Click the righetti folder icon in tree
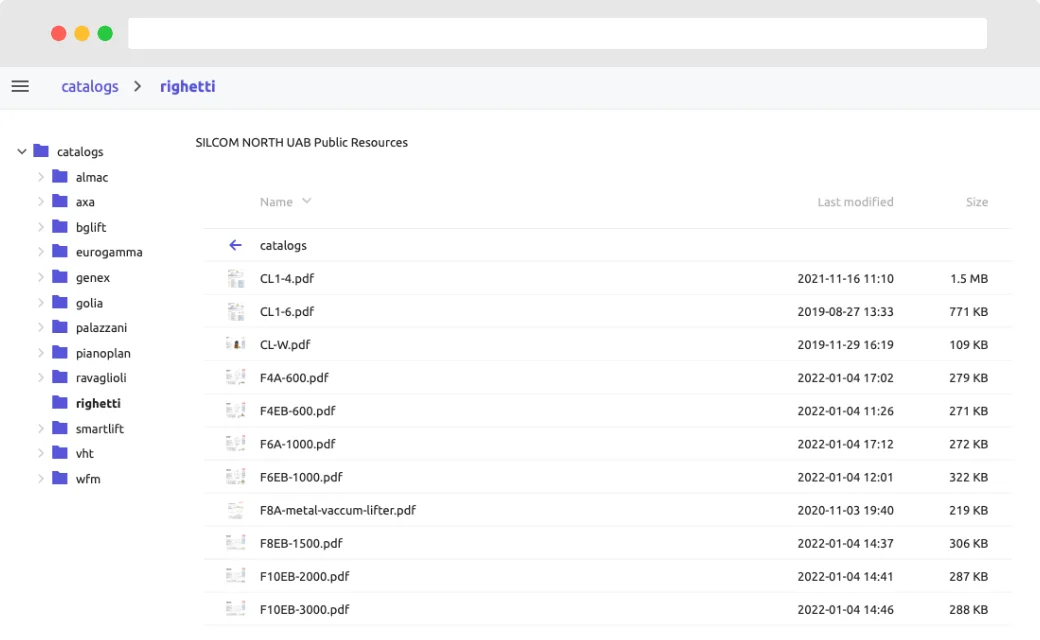This screenshot has height=640, width=1040. coord(60,403)
